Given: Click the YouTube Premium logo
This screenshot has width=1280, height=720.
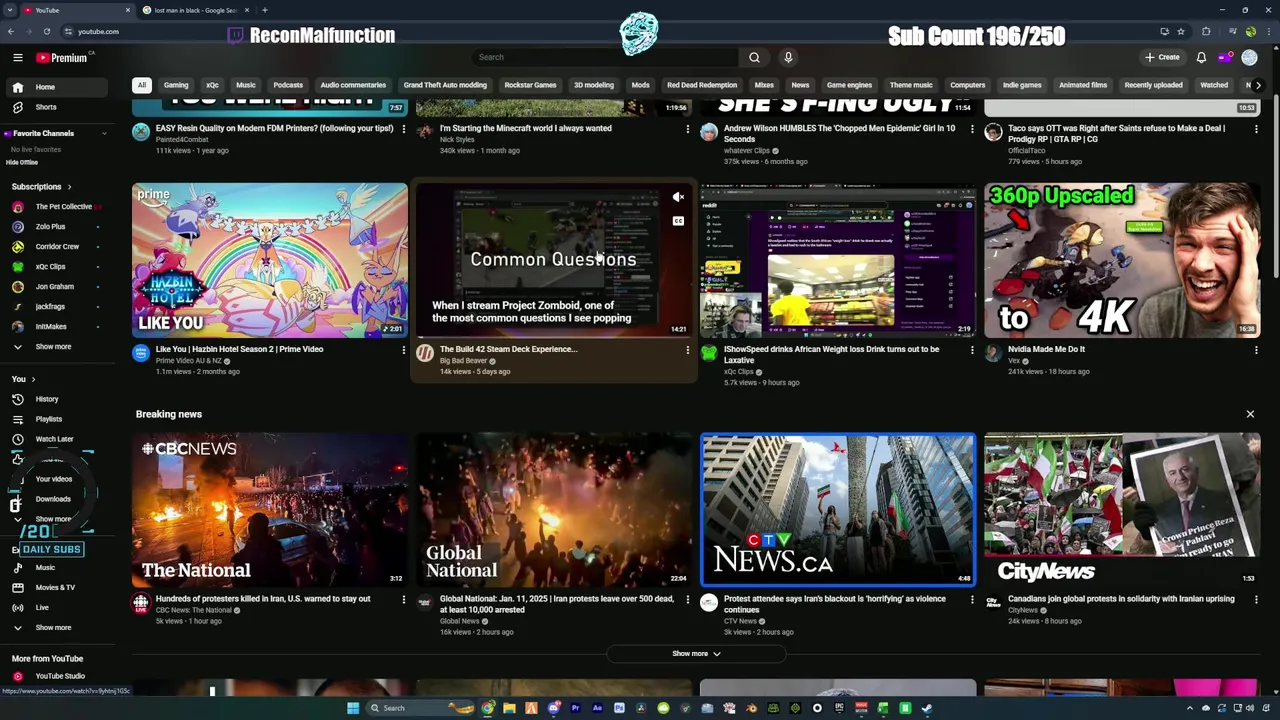Looking at the screenshot, I should click(63, 57).
